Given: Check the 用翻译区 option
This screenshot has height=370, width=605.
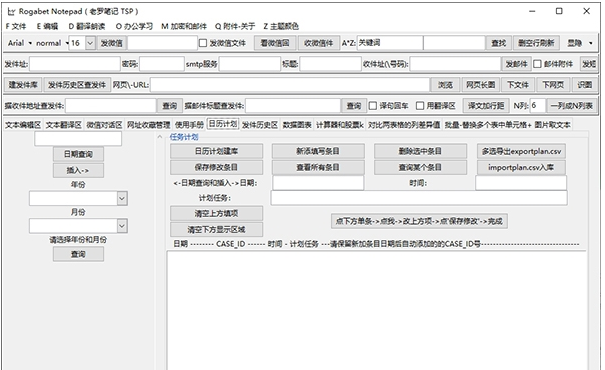Looking at the screenshot, I should [x=420, y=105].
